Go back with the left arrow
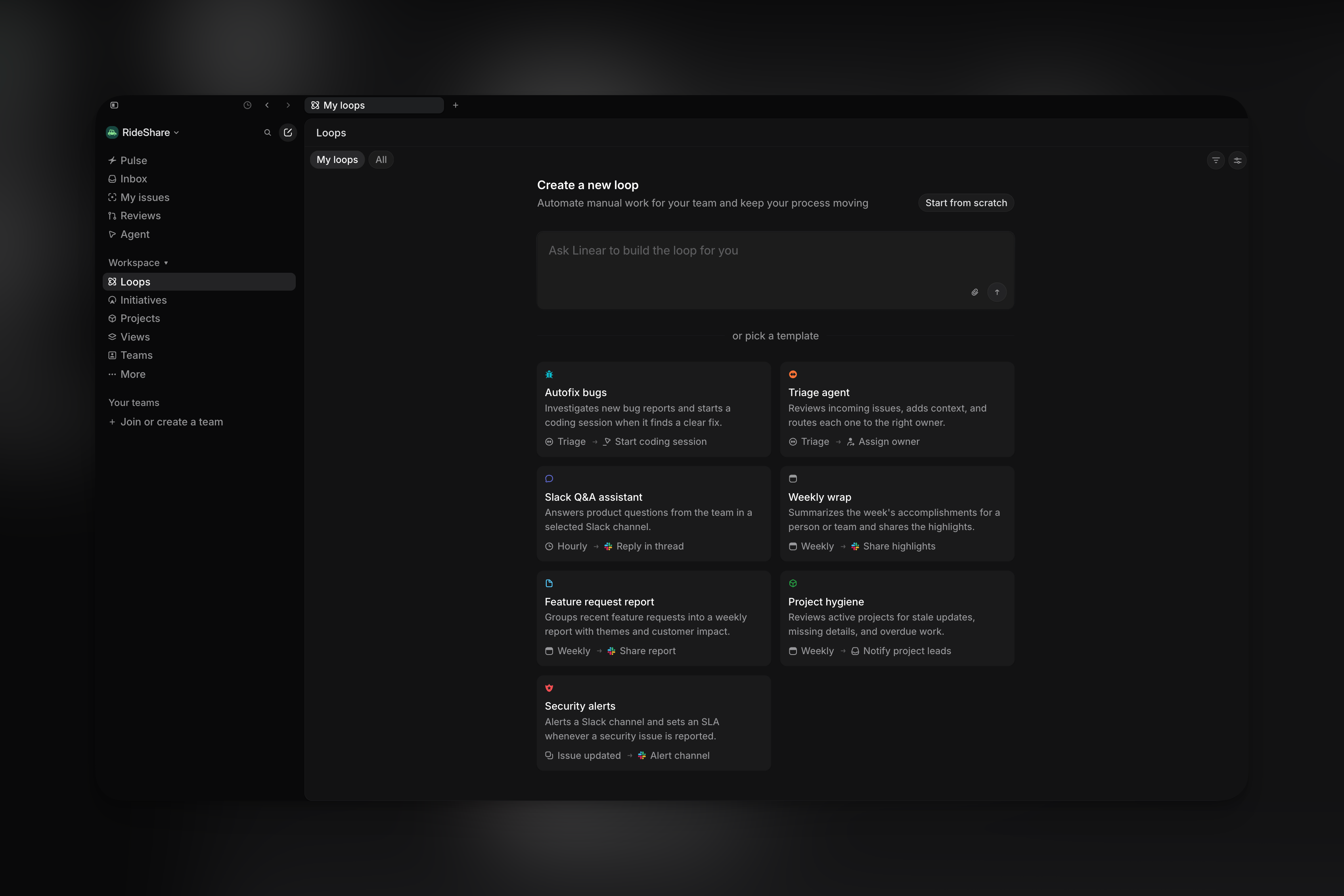Image resolution: width=1344 pixels, height=896 pixels. click(x=267, y=105)
